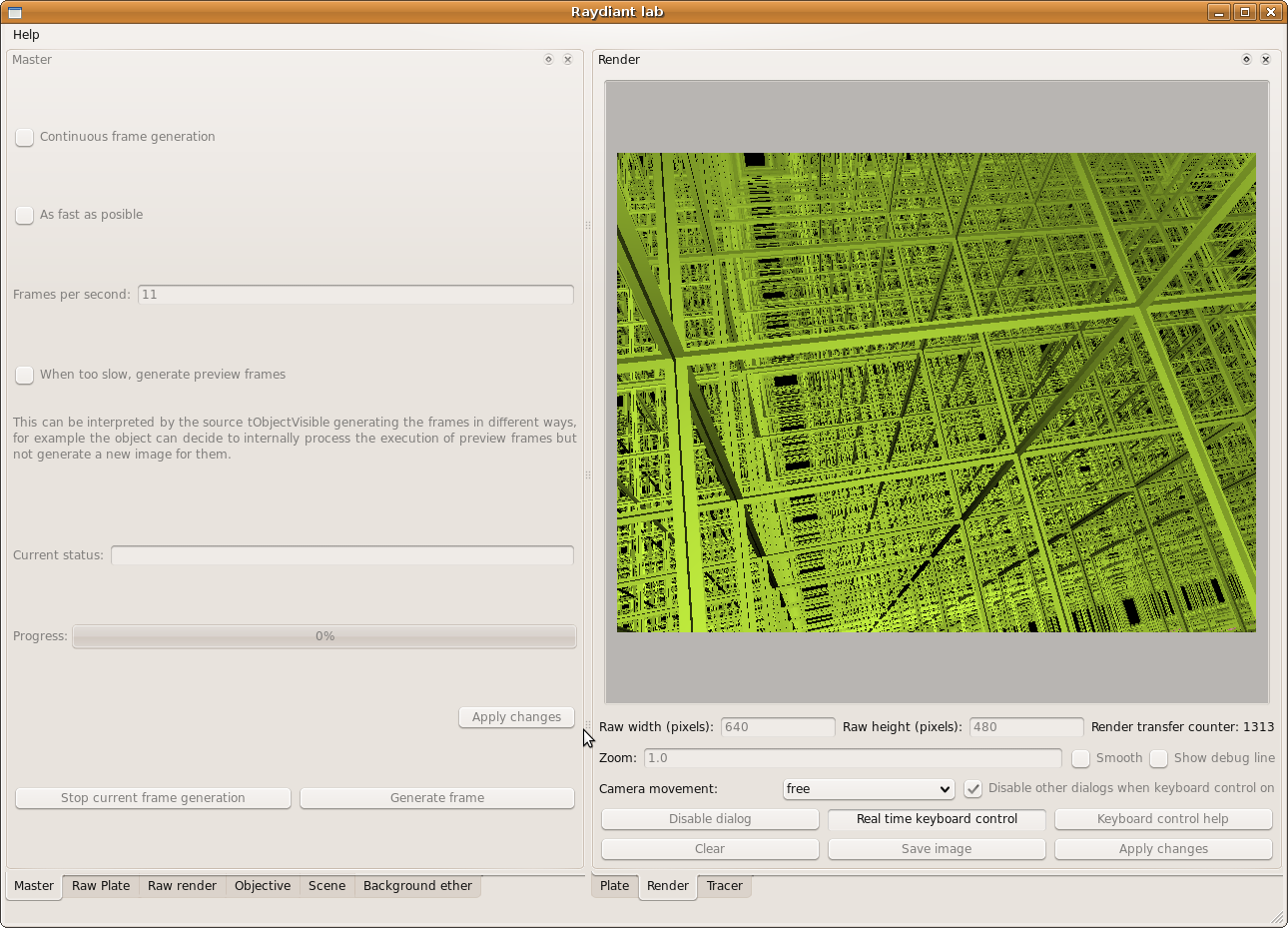Float the Master panel using its detach icon

[x=548, y=60]
